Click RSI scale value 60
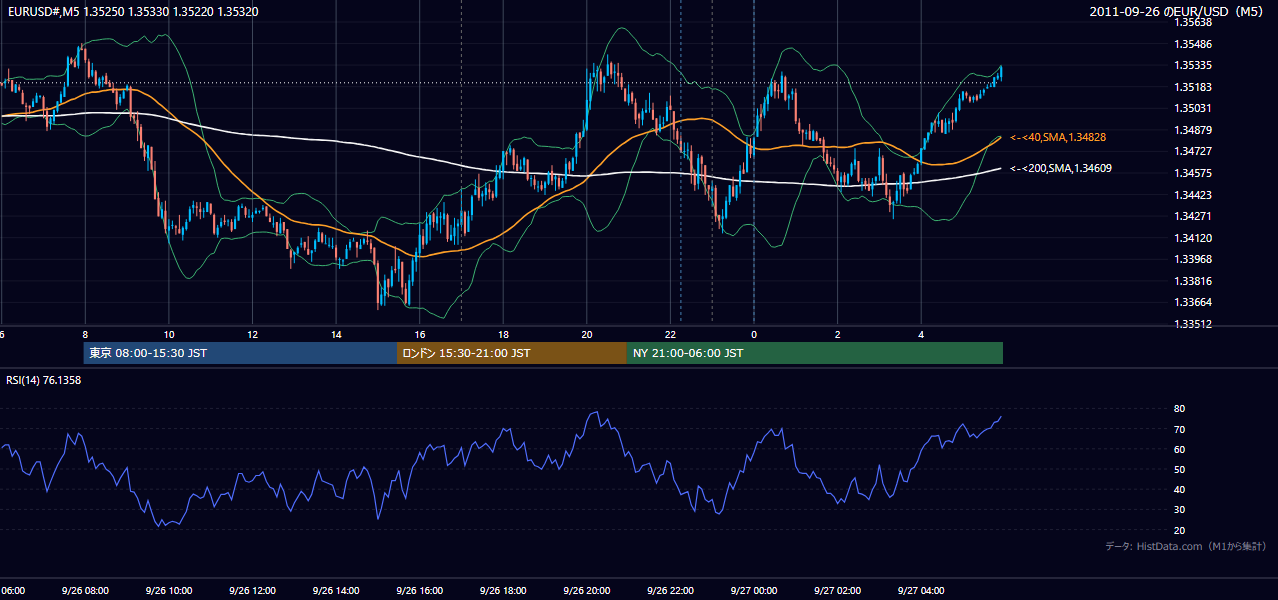Image resolution: width=1278 pixels, height=600 pixels. tap(1180, 449)
